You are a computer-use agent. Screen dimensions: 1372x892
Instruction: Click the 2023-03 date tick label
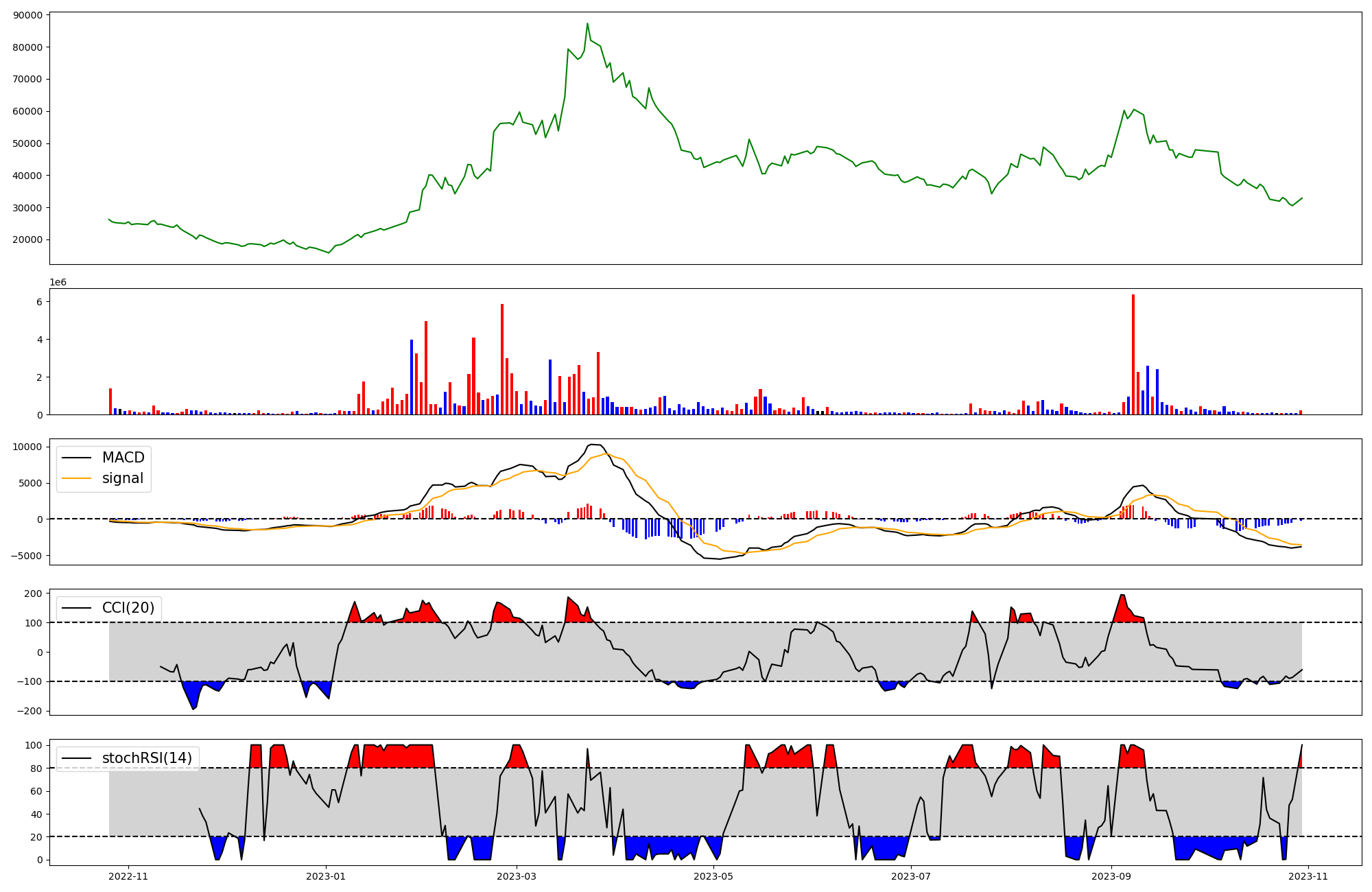(516, 876)
